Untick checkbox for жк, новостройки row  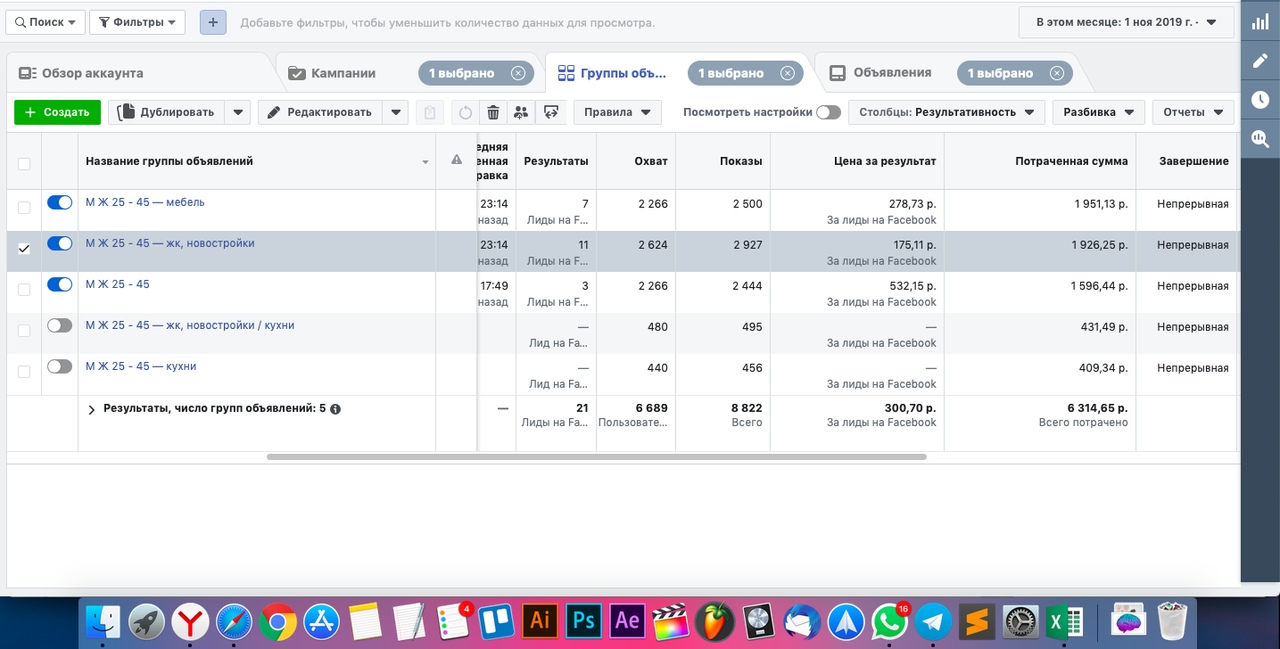[x=24, y=248]
